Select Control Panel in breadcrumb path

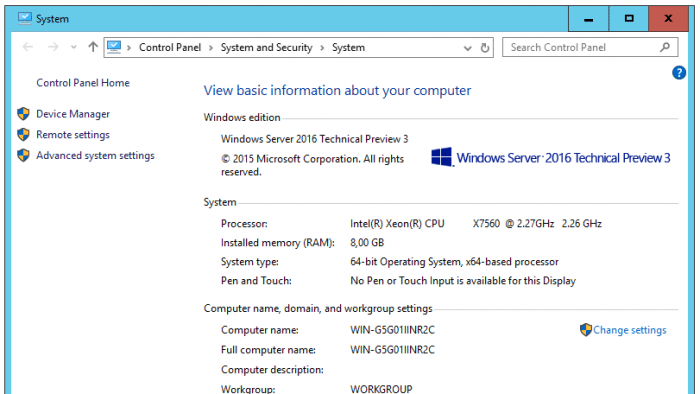click(x=170, y=47)
